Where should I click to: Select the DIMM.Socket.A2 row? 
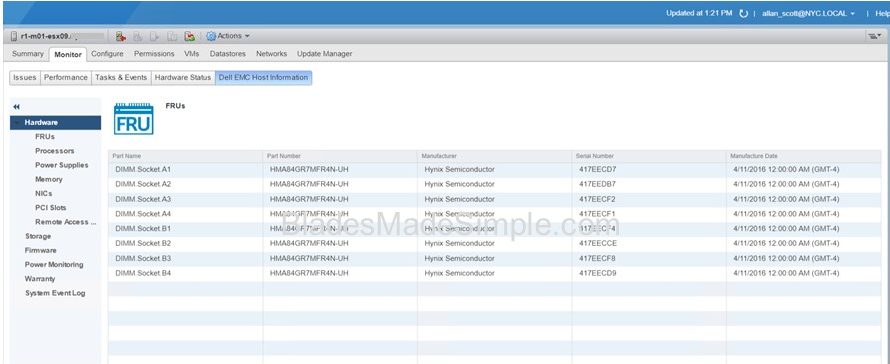494,184
